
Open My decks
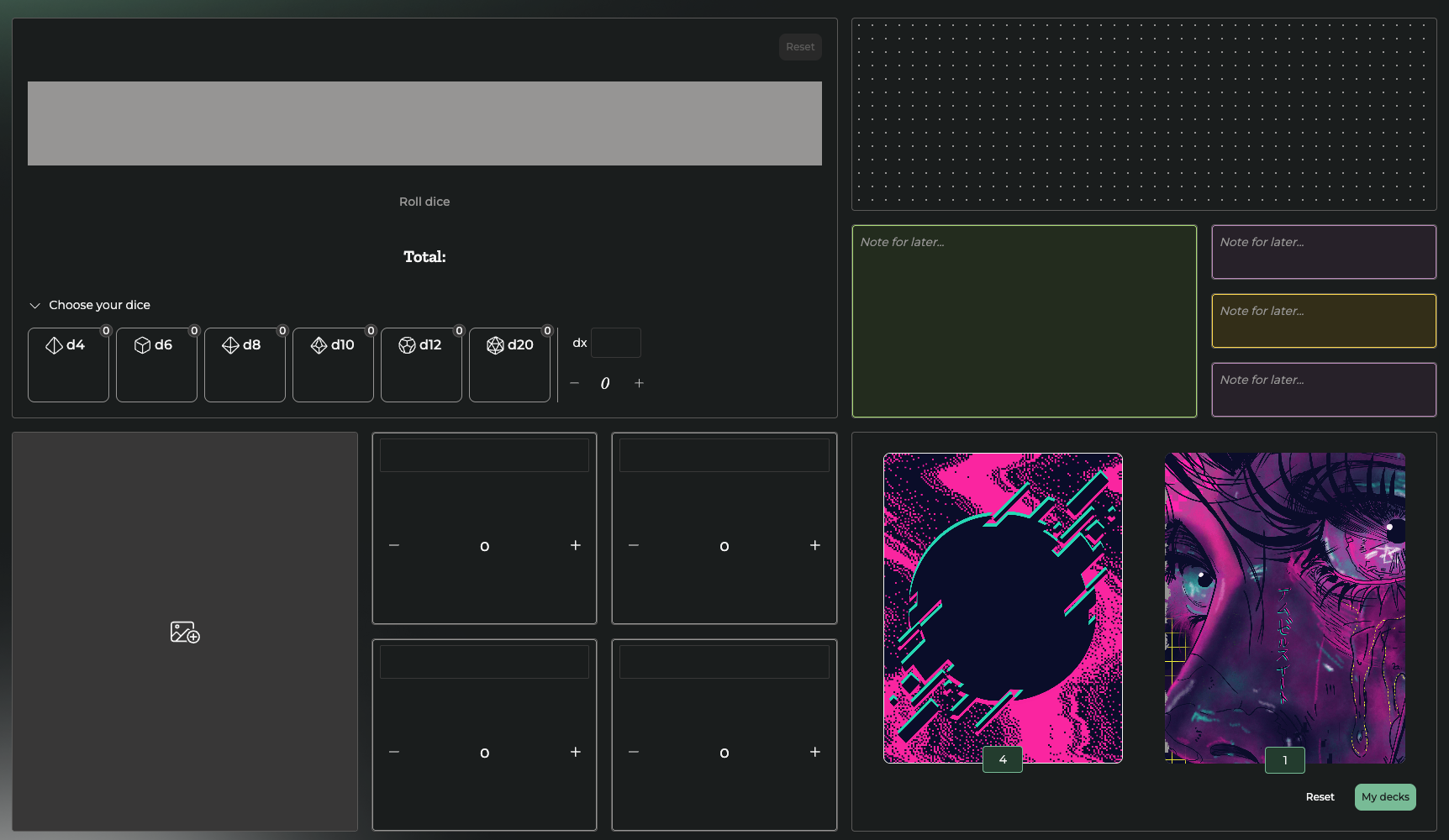coord(1385,797)
